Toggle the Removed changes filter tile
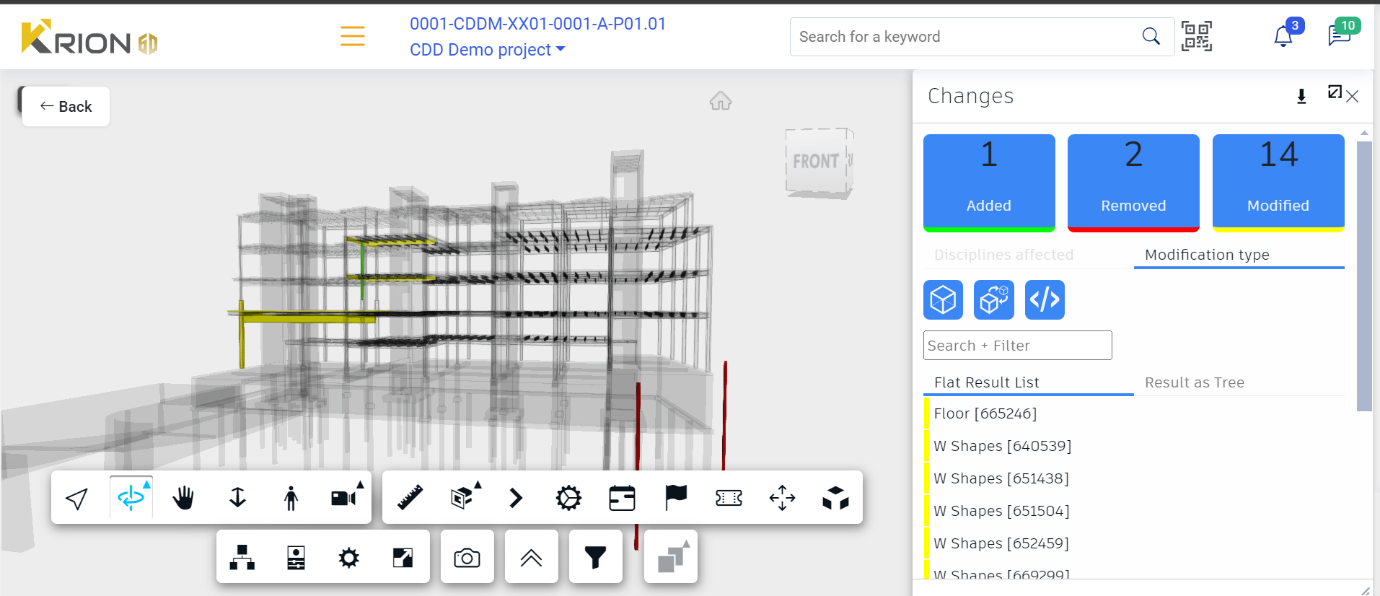 click(1133, 182)
